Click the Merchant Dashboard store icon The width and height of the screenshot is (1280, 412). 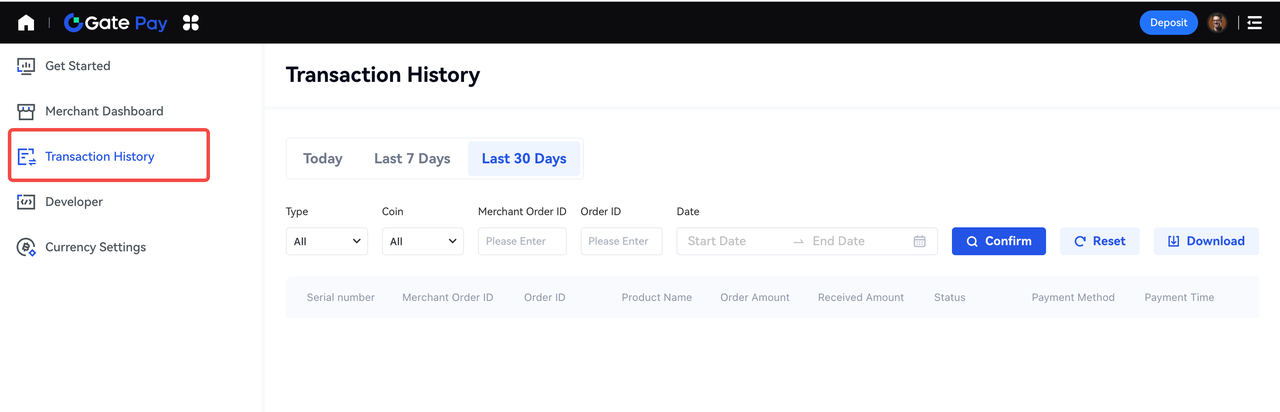26,111
